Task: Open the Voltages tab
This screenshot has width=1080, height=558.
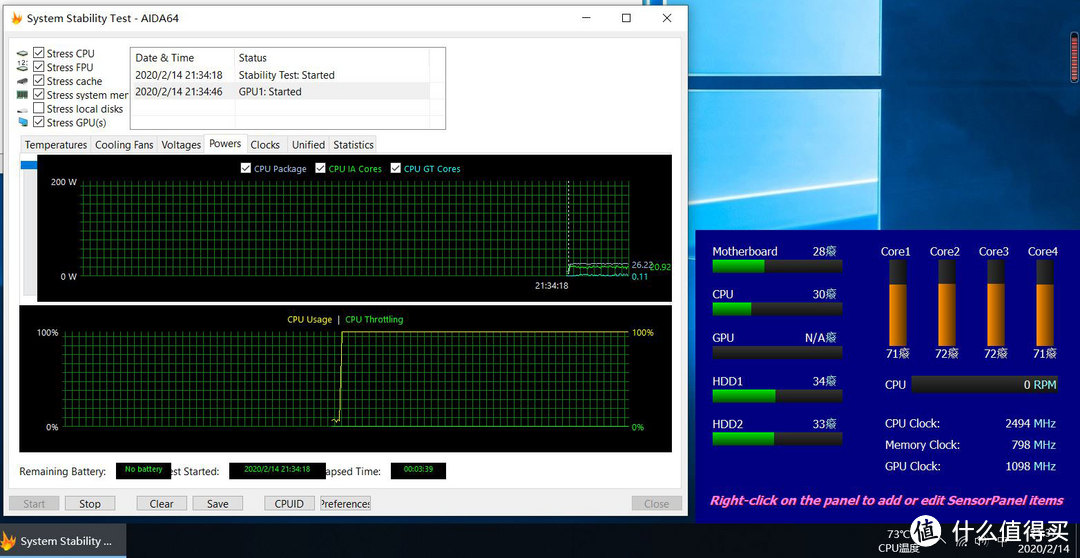Action: tap(181, 145)
